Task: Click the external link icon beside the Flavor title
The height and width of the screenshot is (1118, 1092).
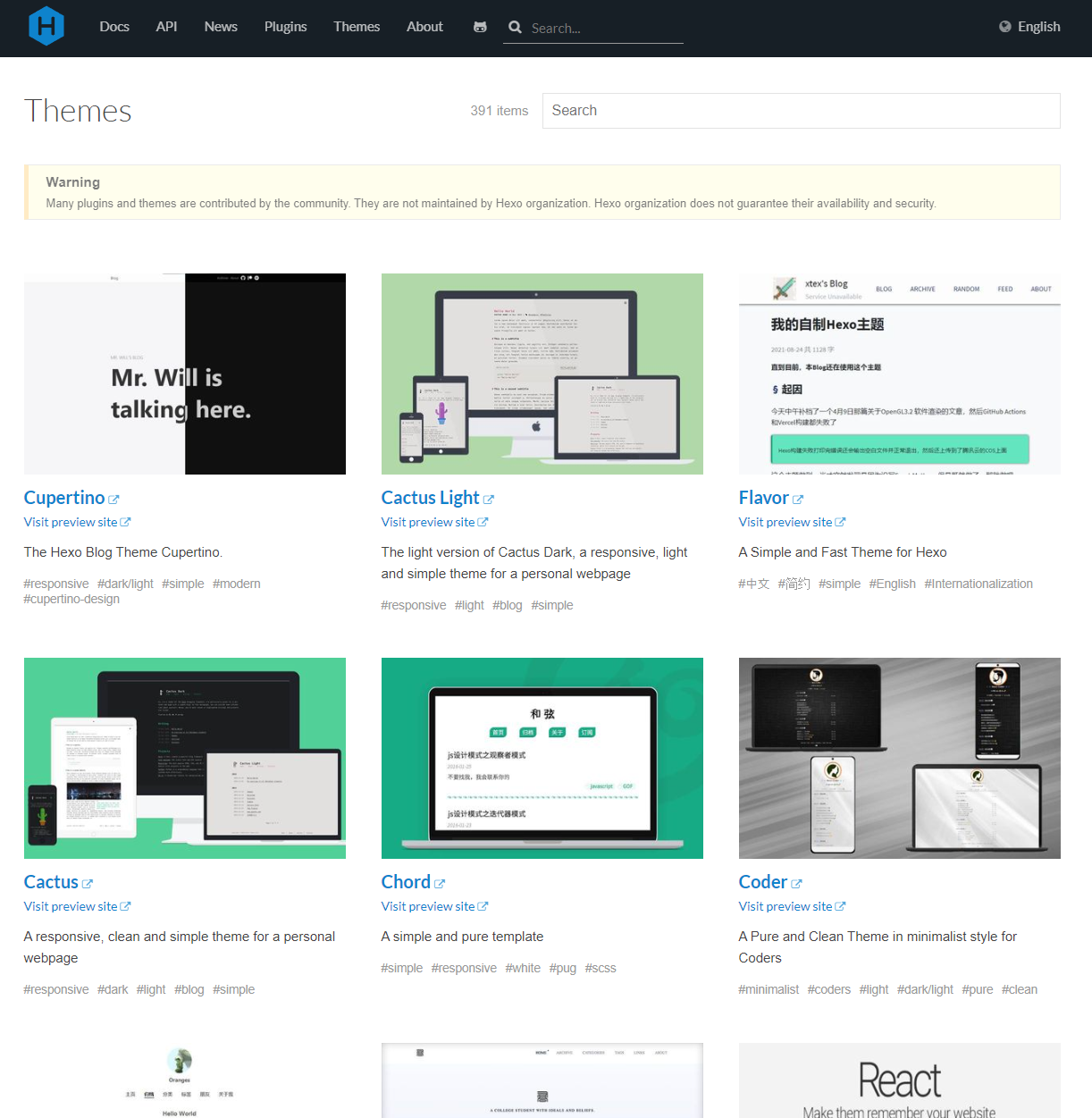Action: point(798,500)
